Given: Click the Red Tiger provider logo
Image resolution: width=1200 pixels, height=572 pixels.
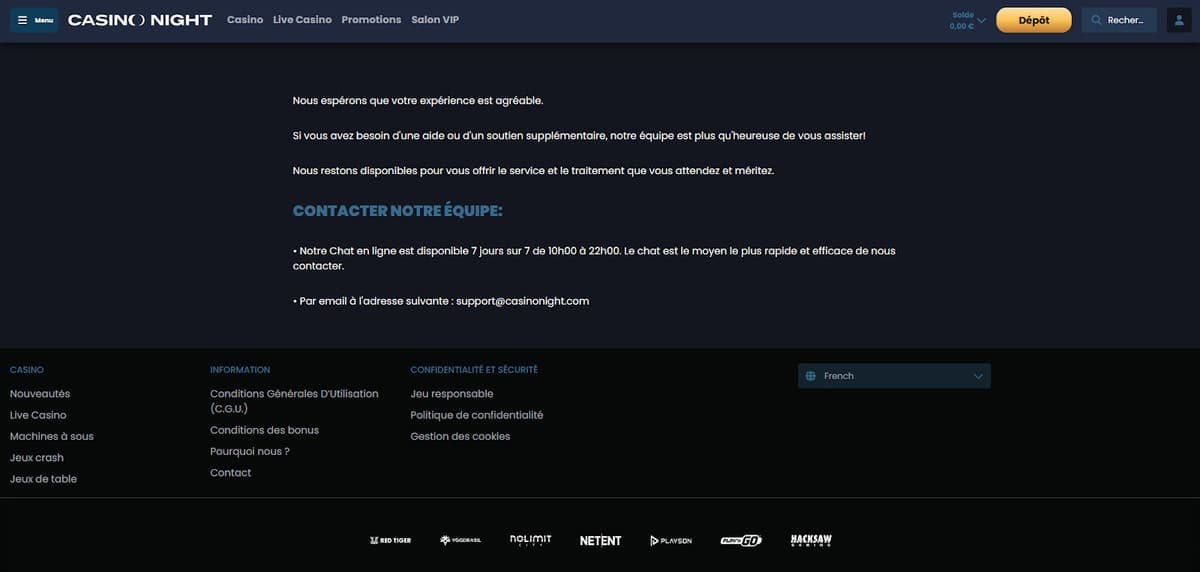Looking at the screenshot, I should pos(390,540).
